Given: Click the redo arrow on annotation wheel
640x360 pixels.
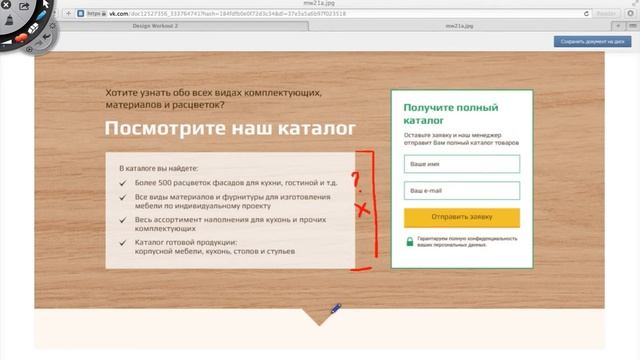Looking at the screenshot, I should [39, 43].
